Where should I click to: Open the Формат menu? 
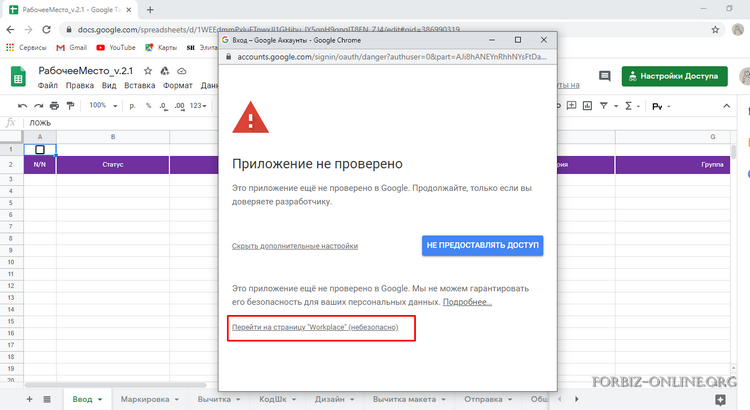[x=177, y=86]
